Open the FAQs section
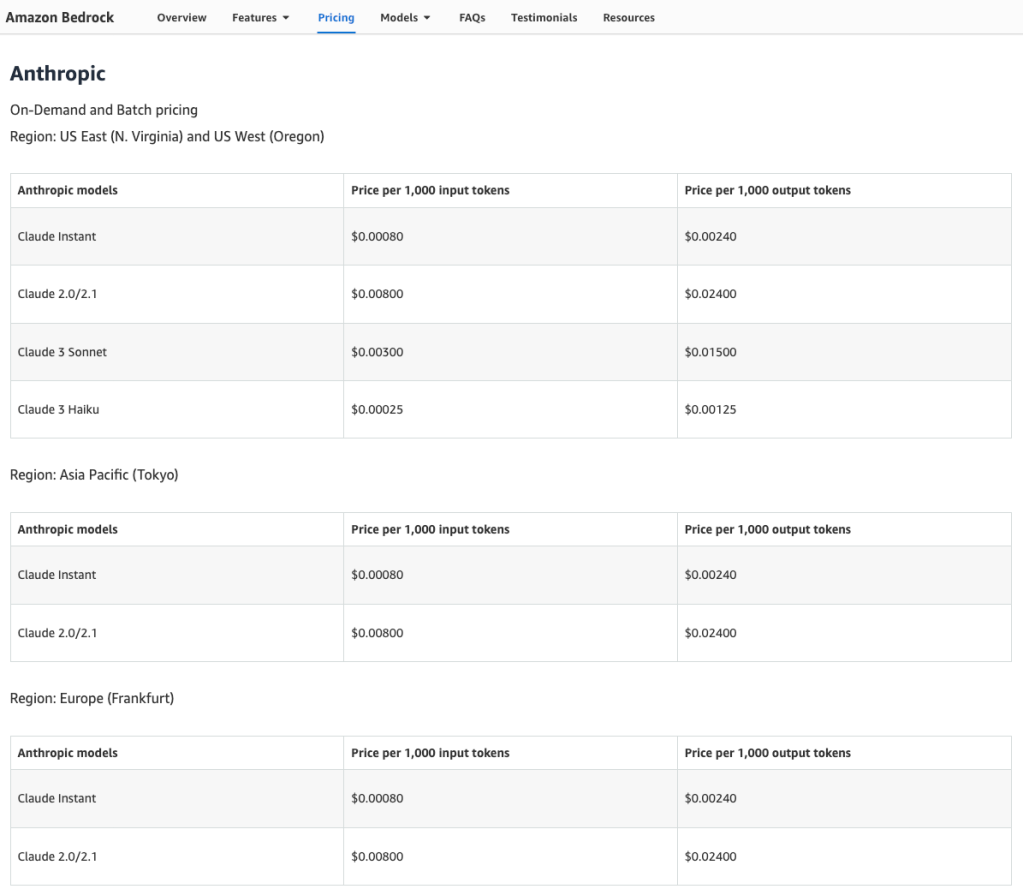The image size is (1023, 895). [471, 17]
